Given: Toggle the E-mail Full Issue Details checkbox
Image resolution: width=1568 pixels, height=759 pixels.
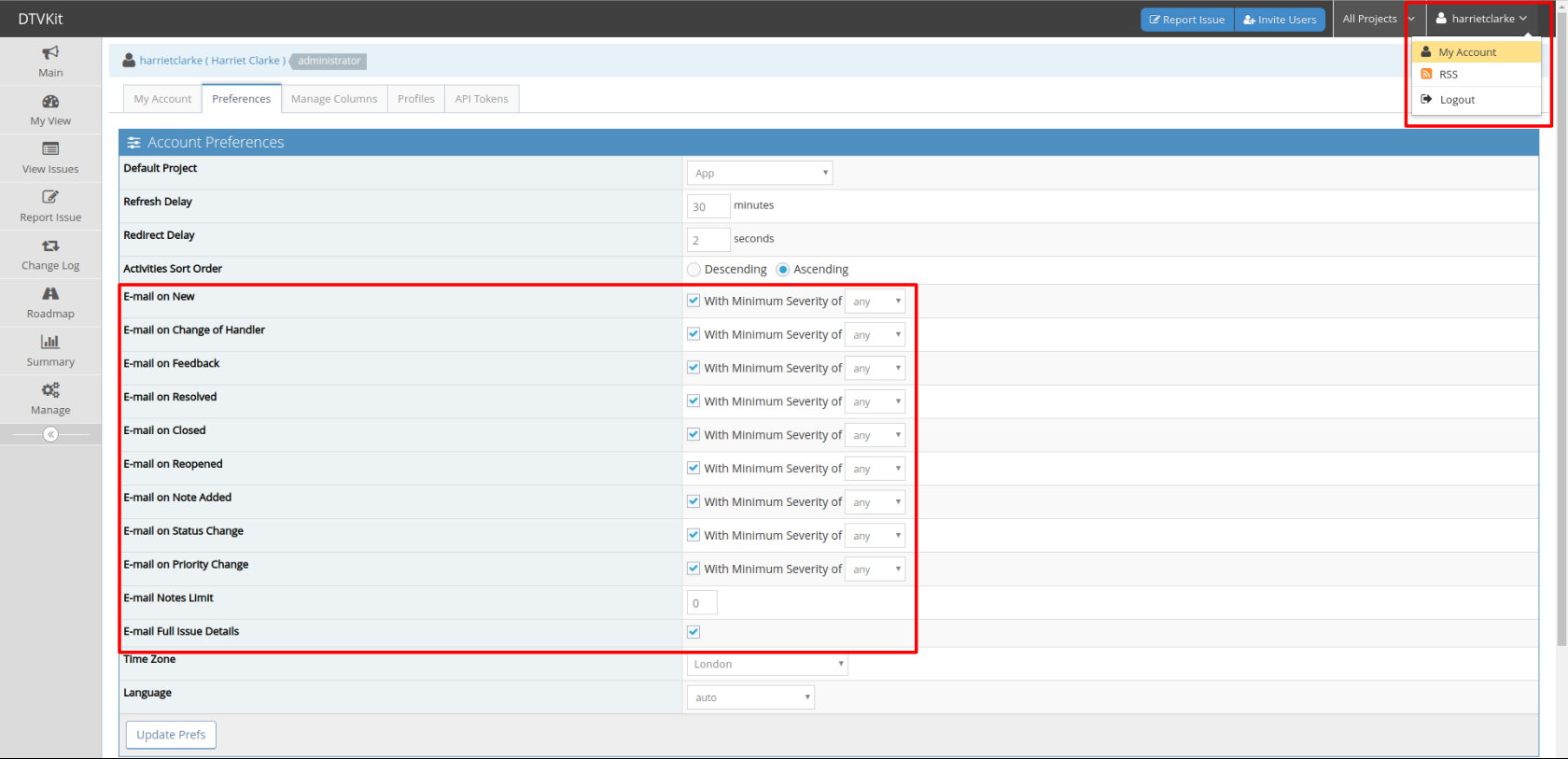Looking at the screenshot, I should 693,632.
